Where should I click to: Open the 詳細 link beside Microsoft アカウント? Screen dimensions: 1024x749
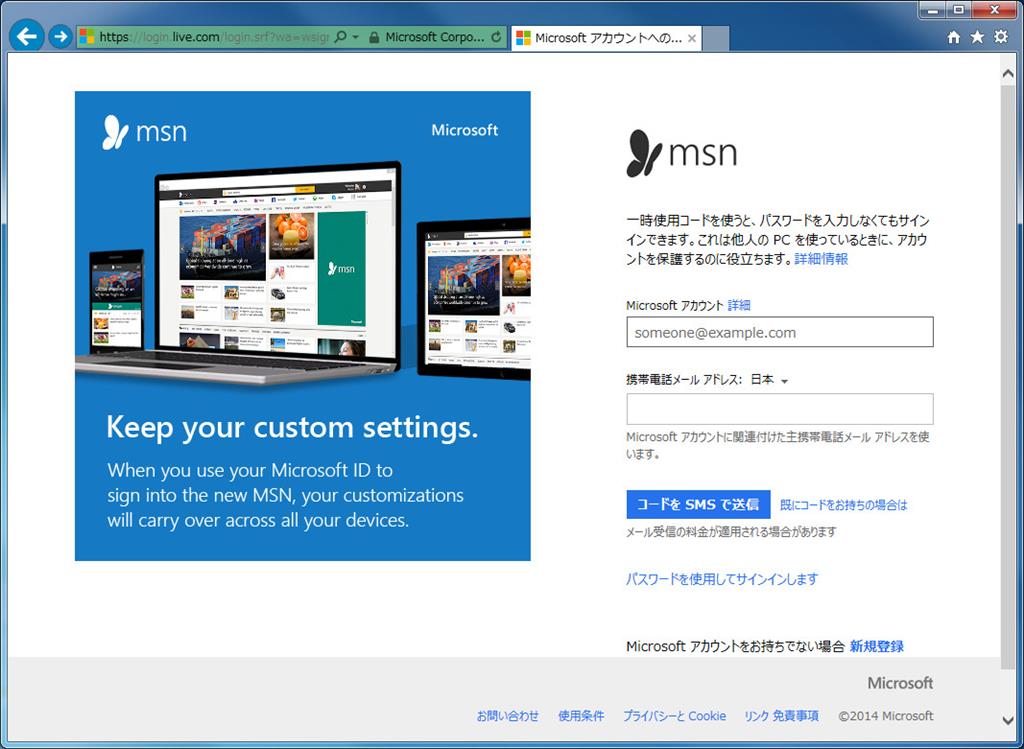click(x=739, y=305)
